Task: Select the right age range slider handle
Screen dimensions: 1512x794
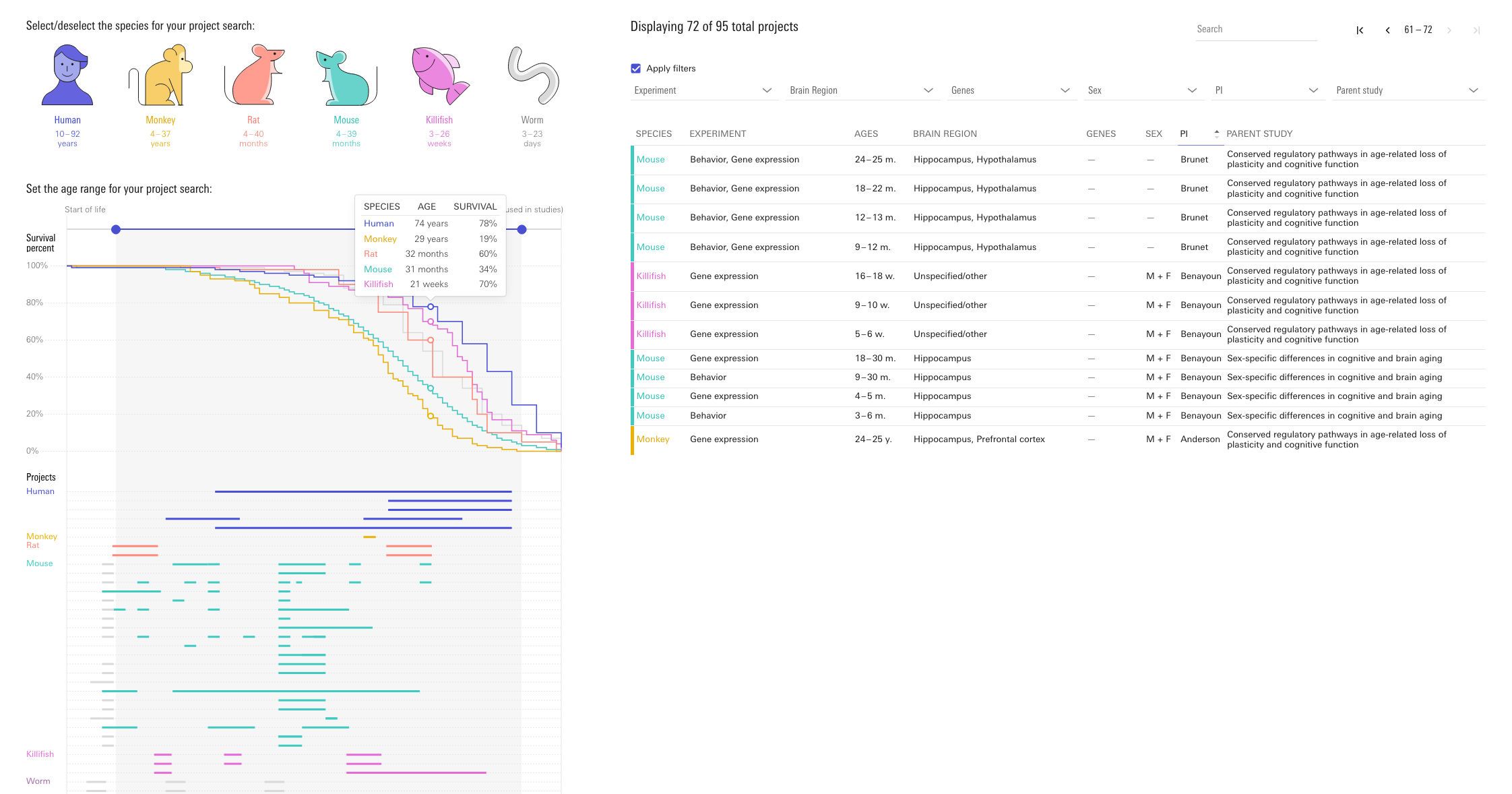Action: 522,230
